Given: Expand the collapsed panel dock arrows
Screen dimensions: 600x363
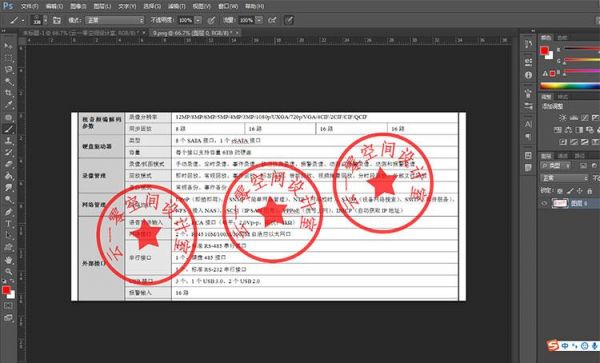Looking at the screenshot, I should [533, 31].
